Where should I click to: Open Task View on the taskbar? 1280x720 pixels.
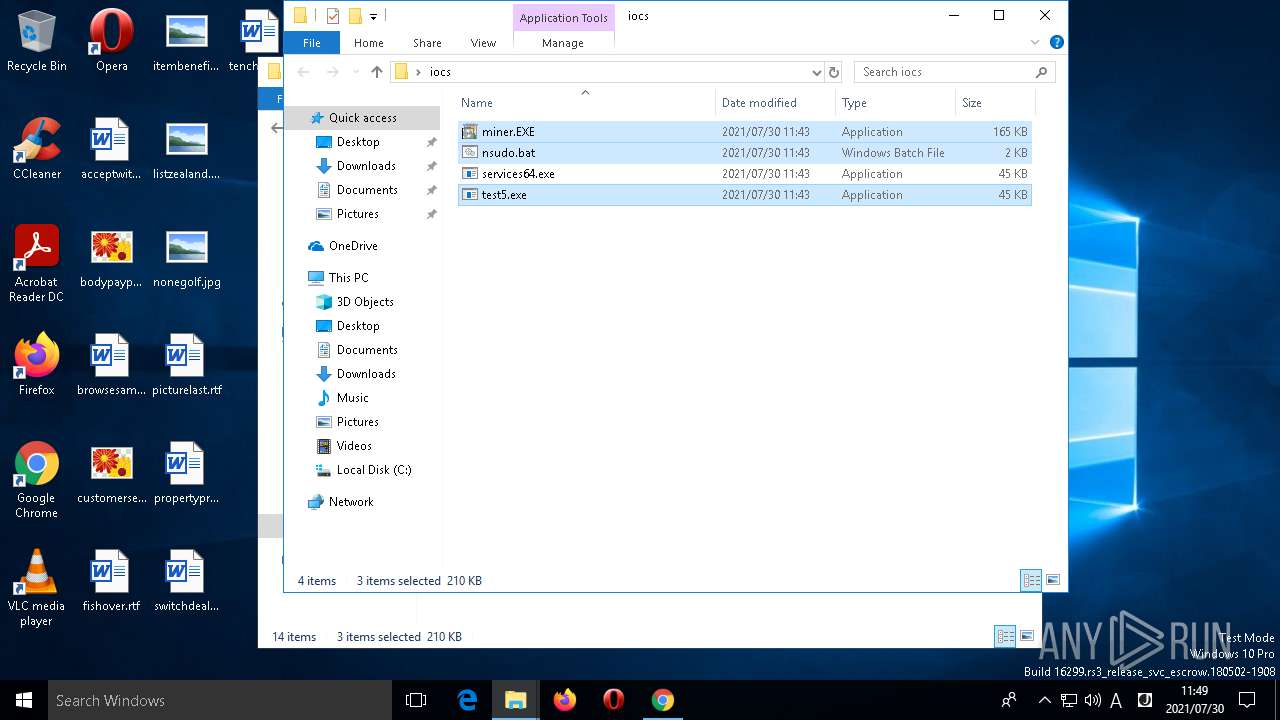pyautogui.click(x=416, y=700)
